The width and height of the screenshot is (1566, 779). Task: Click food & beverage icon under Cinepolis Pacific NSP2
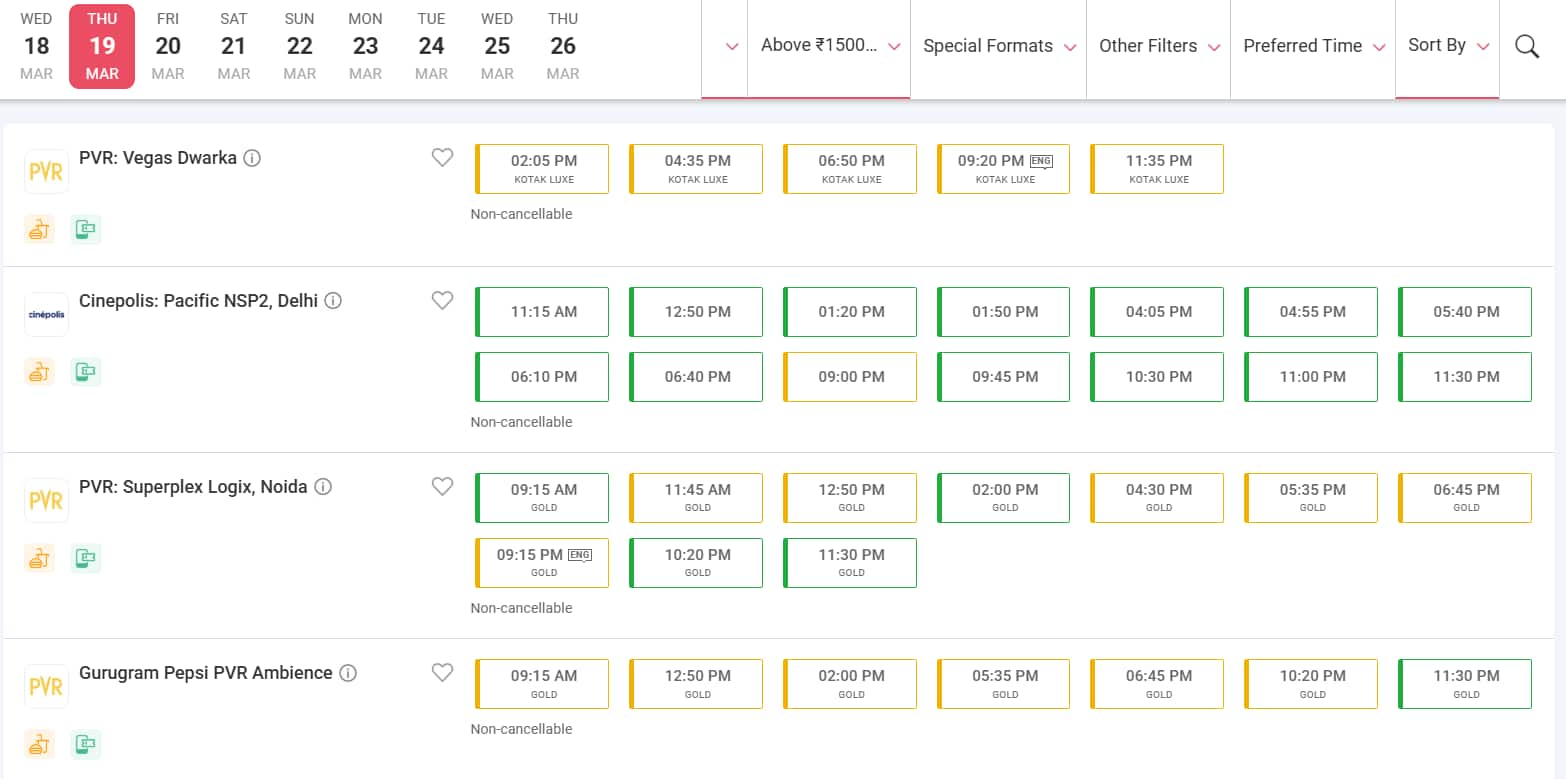coord(39,372)
